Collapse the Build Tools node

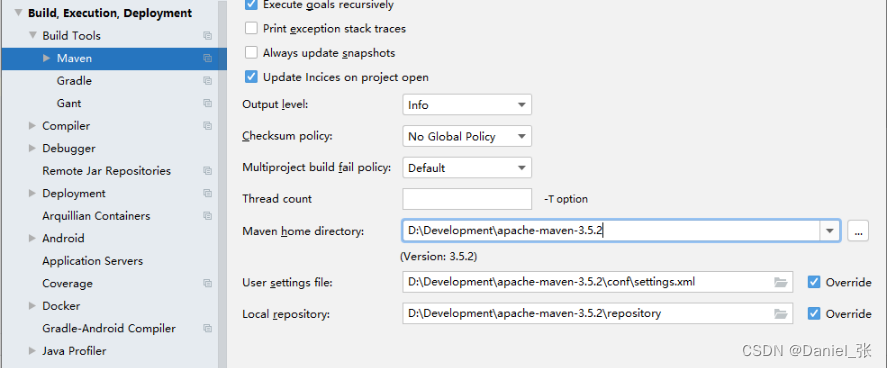tap(32, 36)
